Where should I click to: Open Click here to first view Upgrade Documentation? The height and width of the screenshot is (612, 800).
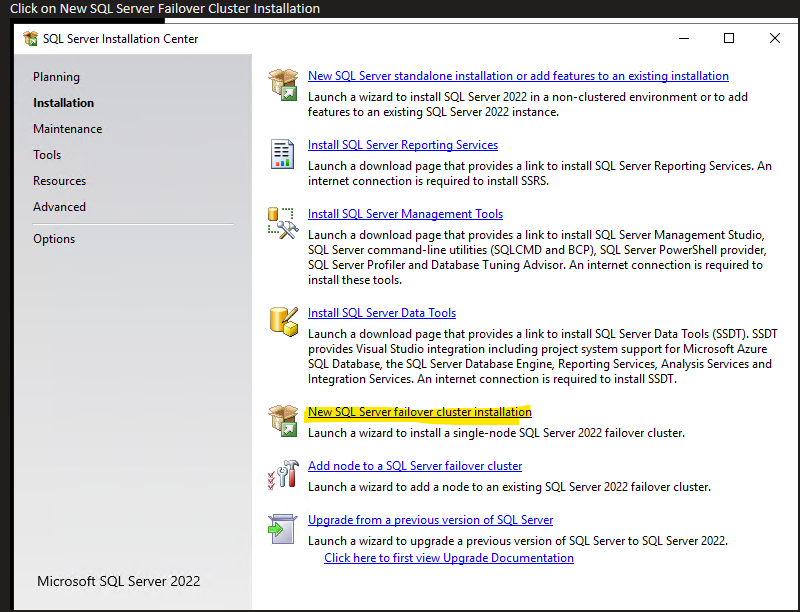449,558
